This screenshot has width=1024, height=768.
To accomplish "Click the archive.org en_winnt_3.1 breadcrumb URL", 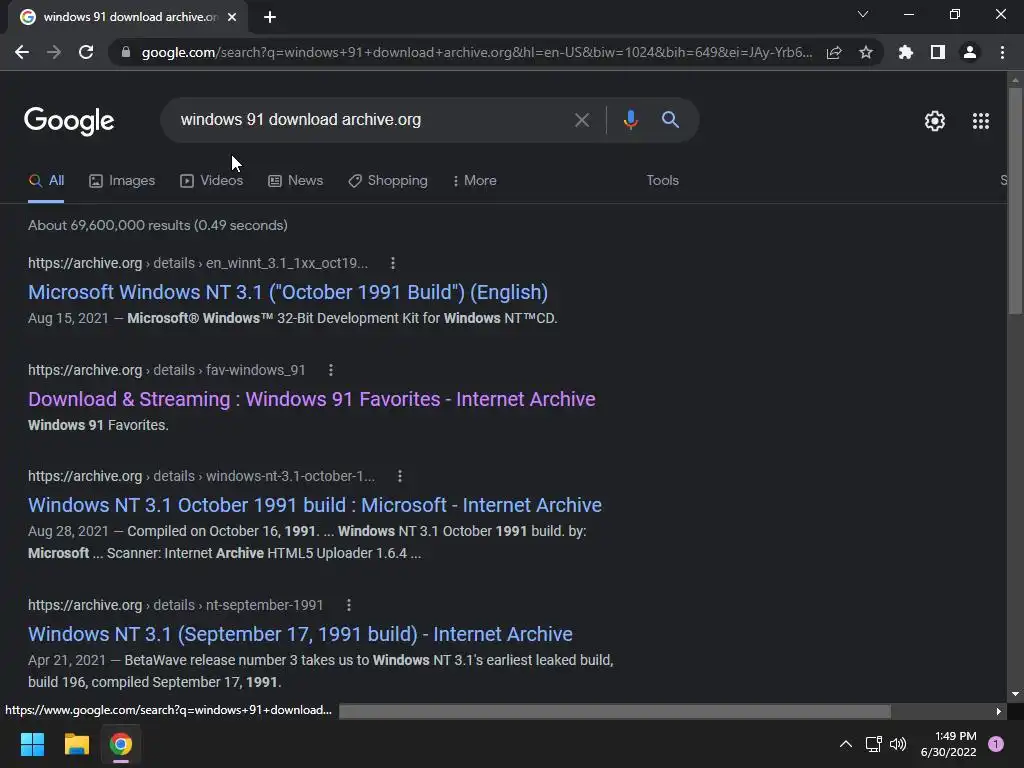I will (198, 263).
